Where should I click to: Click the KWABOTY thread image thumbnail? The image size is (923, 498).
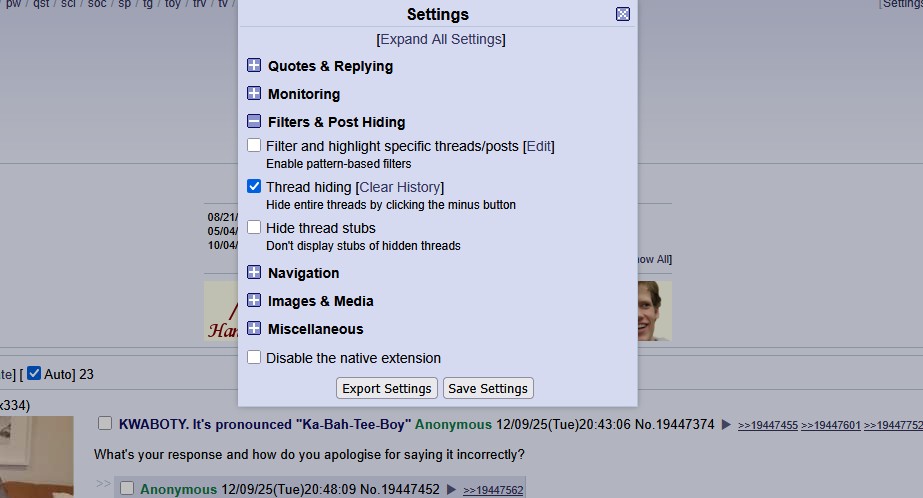(36, 457)
